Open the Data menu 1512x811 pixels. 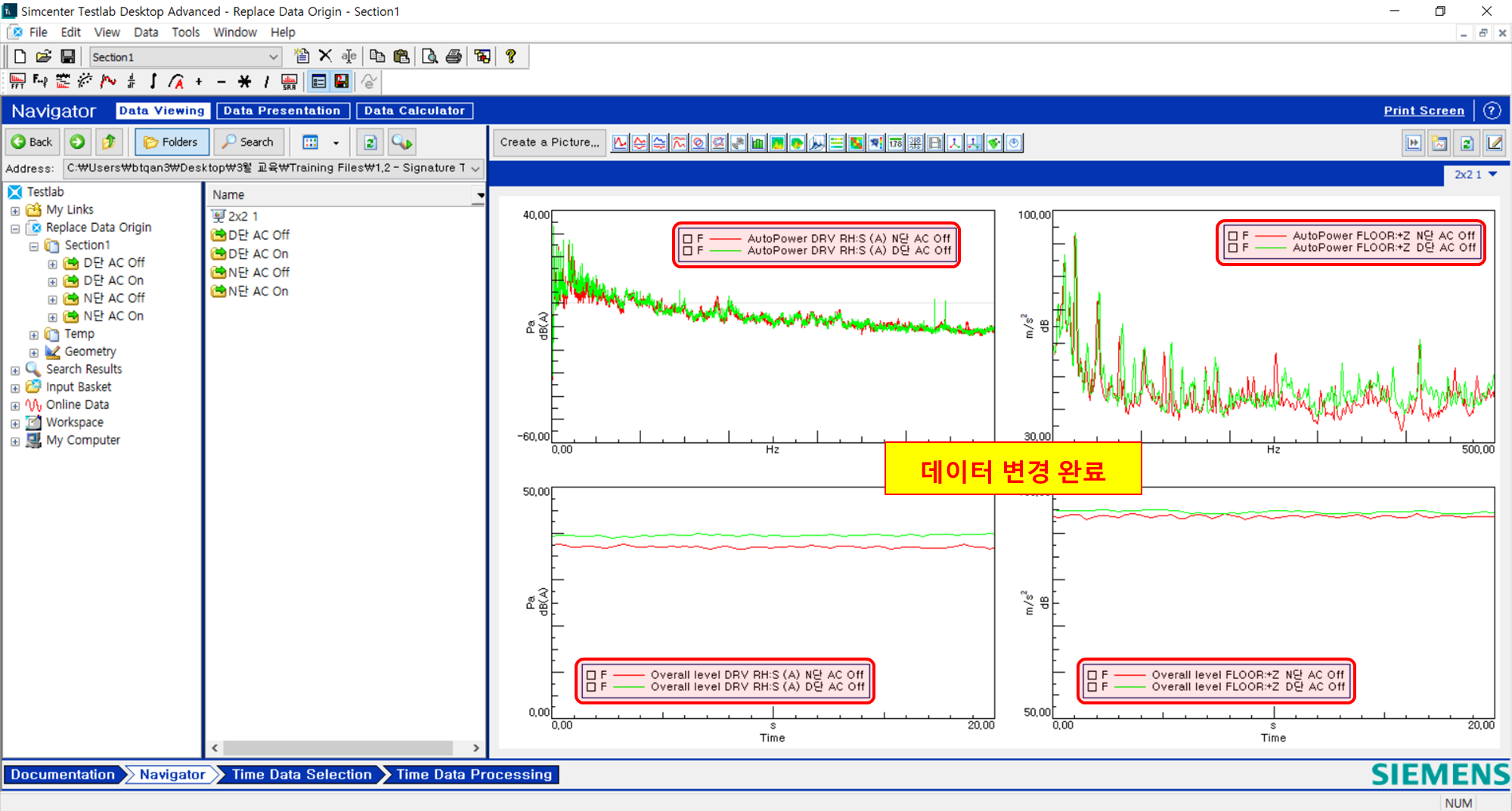(x=146, y=33)
